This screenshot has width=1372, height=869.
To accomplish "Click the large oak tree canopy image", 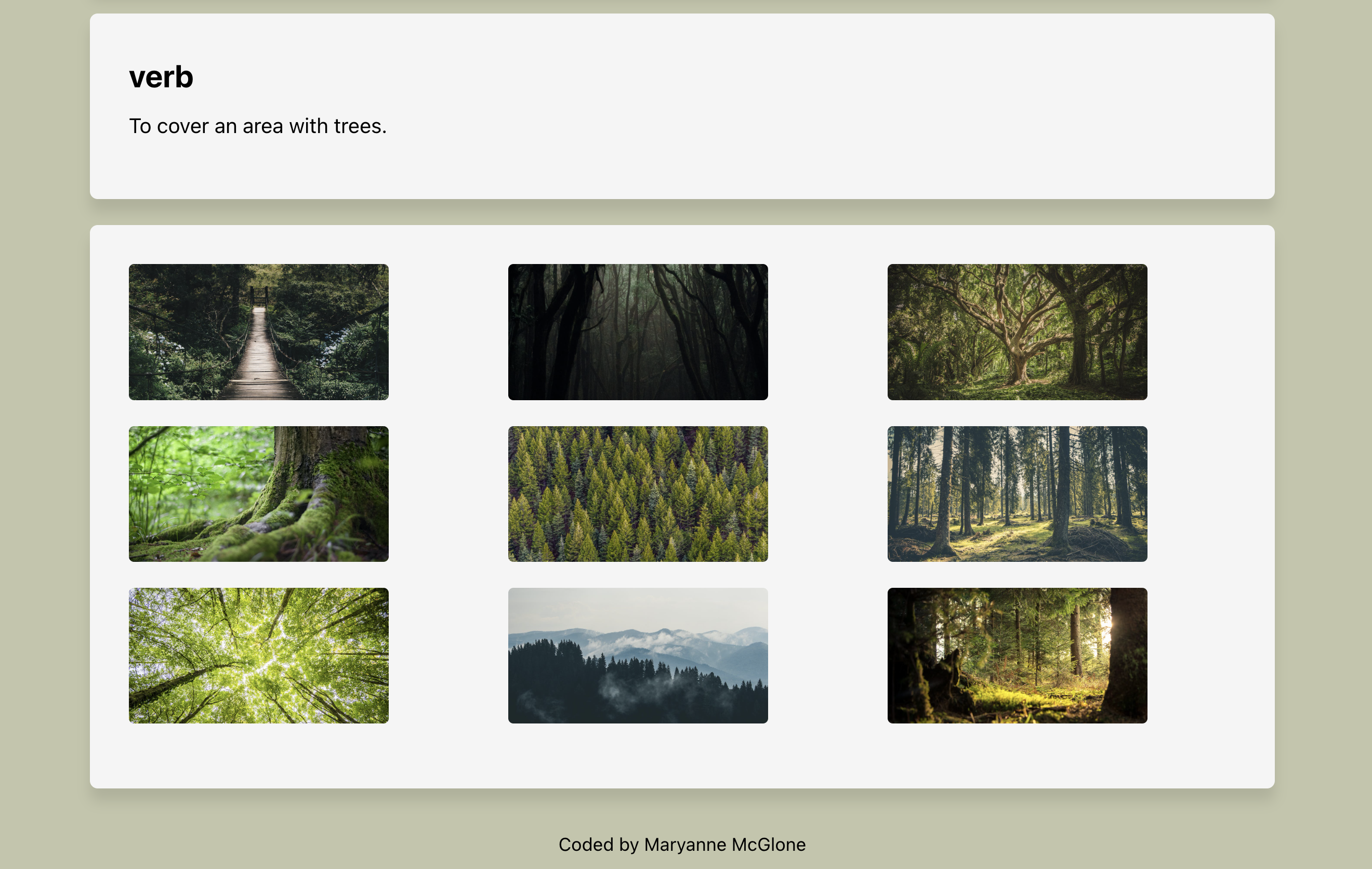I will (x=1017, y=331).
